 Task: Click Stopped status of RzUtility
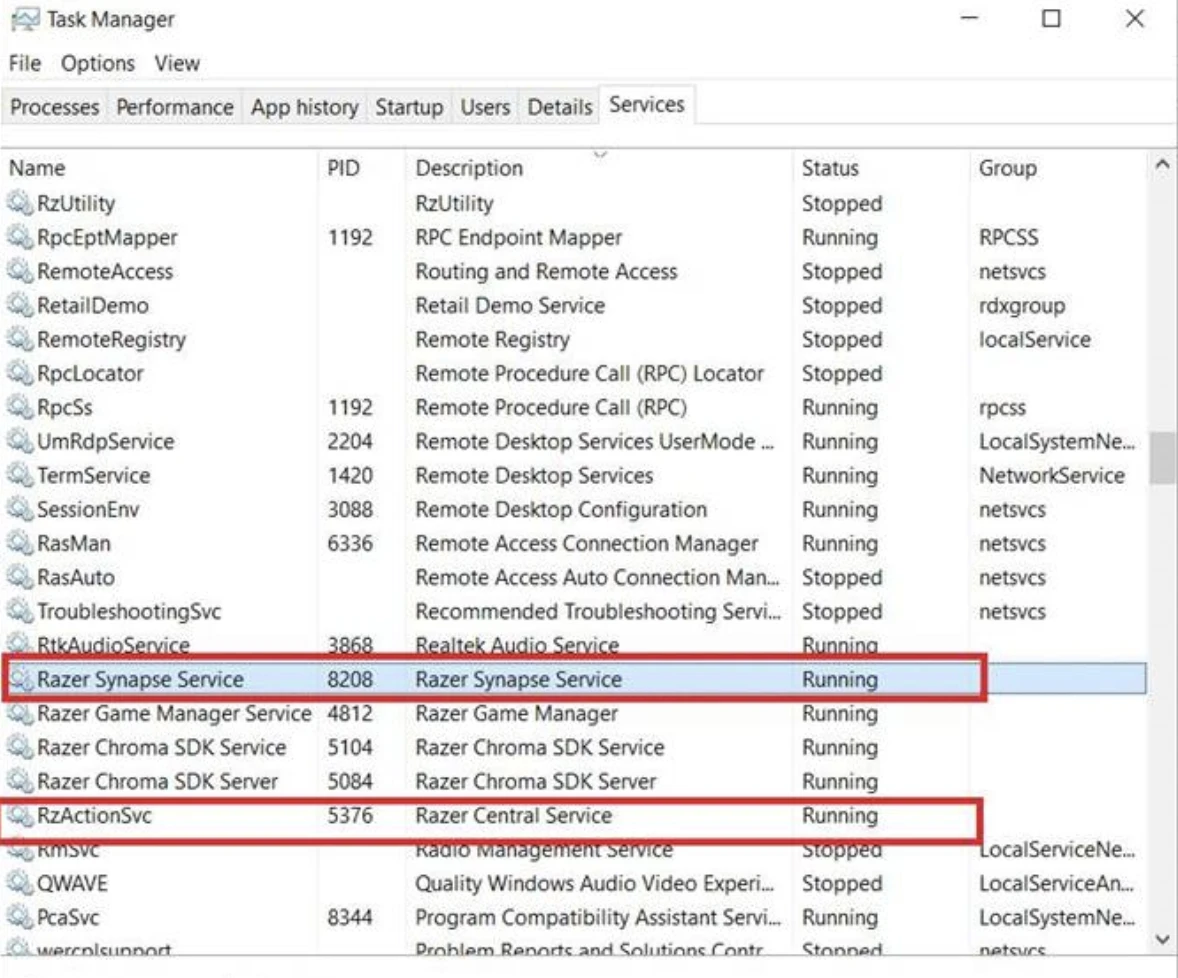pos(841,204)
